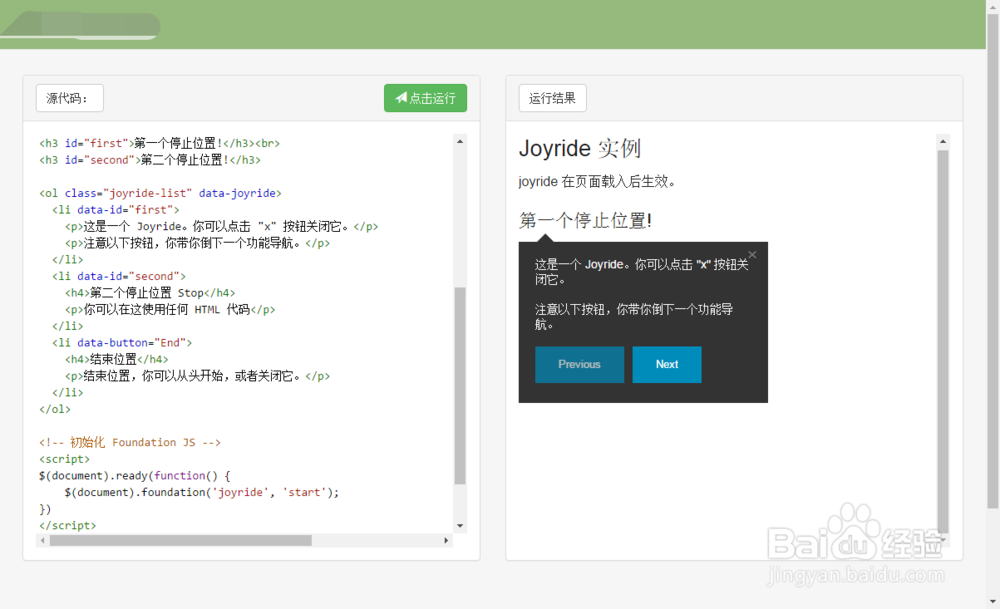
Task: Click tooltip text 注意以下按钮，你带你倒下一个功能导航。
Action: point(633,317)
